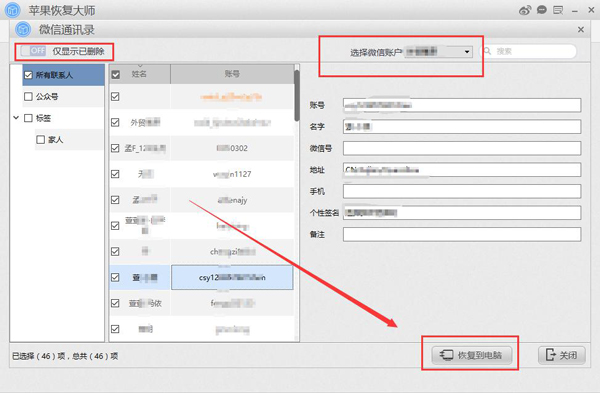Viewport: 600px width, 393px height.
Task: Uncheck the row with account ending 0302
Action: (115, 148)
